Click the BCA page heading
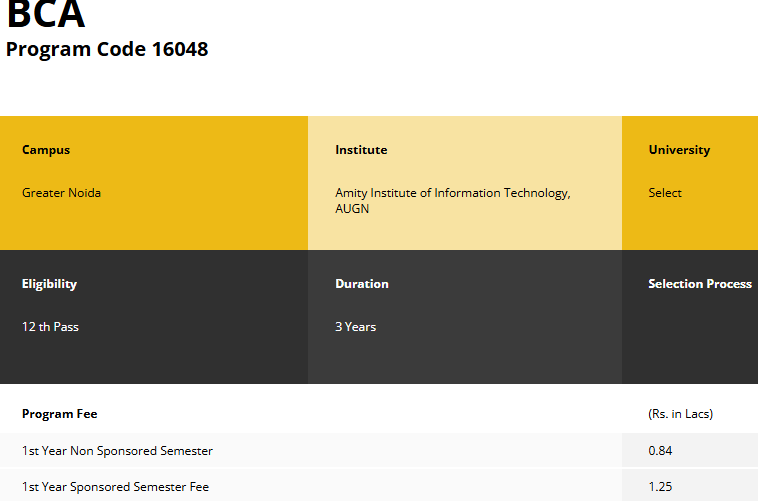 click(x=46, y=14)
